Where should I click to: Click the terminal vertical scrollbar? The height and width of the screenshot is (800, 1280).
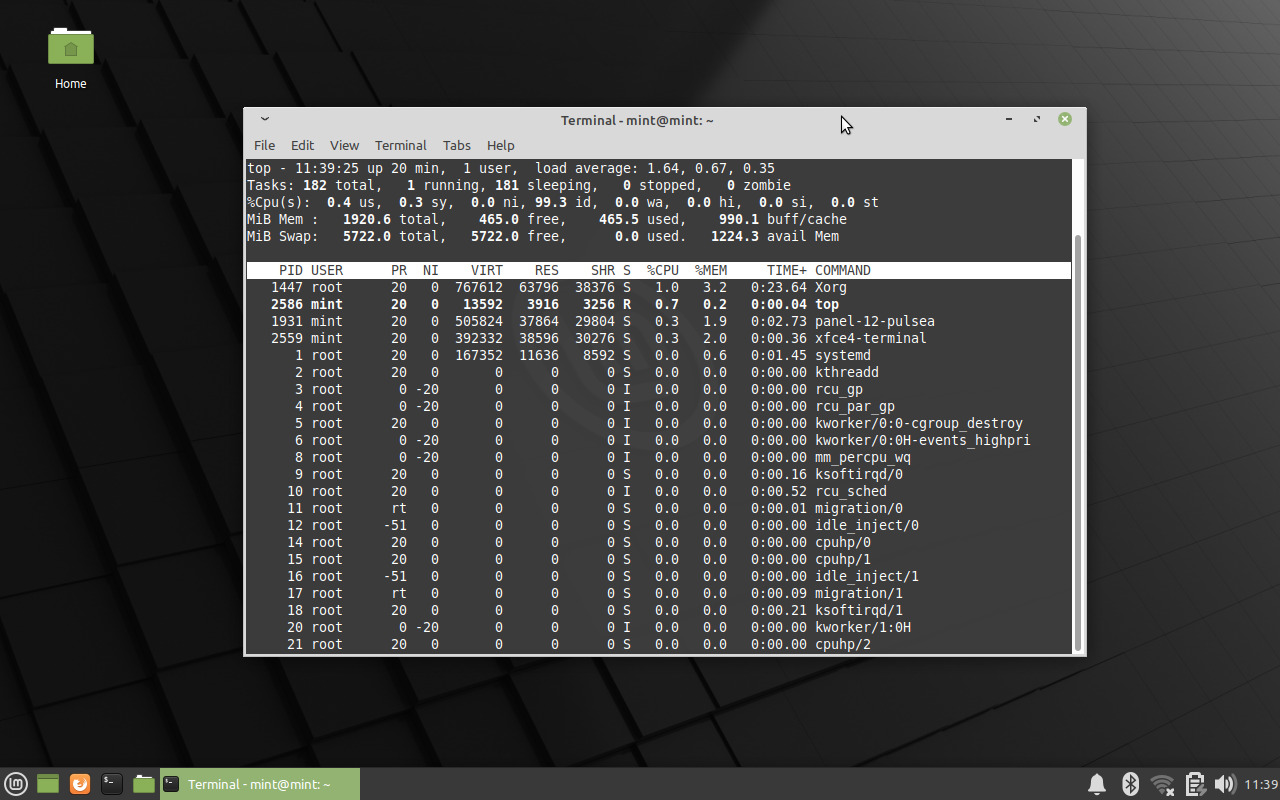click(x=1077, y=441)
